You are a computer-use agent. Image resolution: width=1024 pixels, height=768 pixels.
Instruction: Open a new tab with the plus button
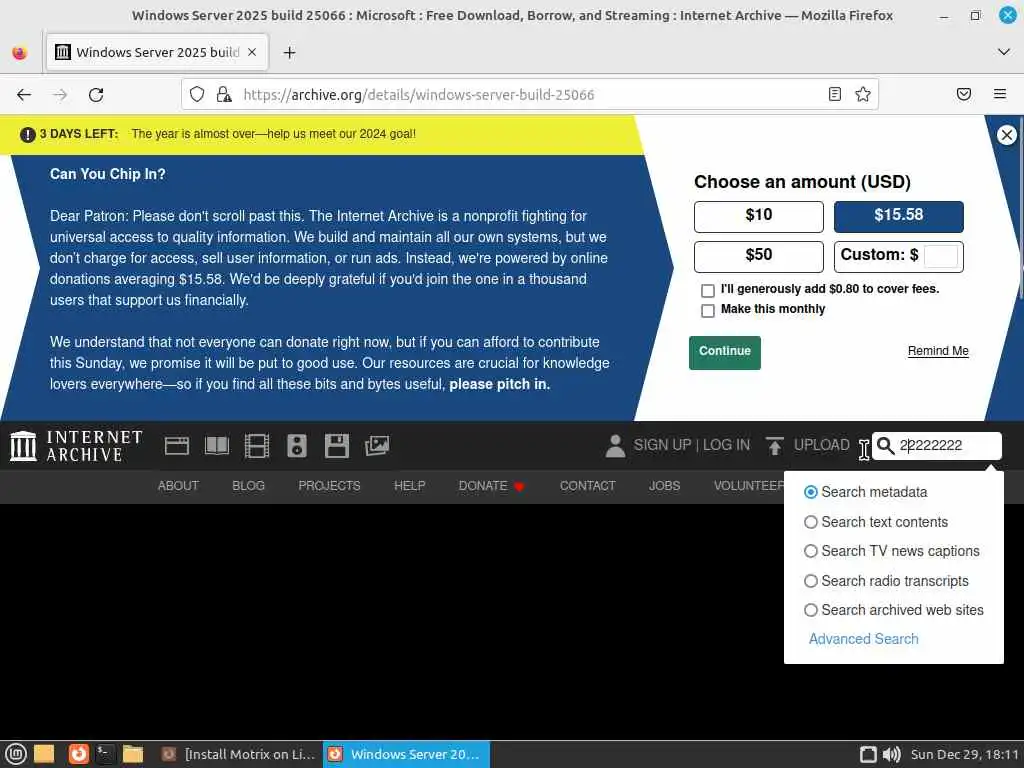pos(289,52)
